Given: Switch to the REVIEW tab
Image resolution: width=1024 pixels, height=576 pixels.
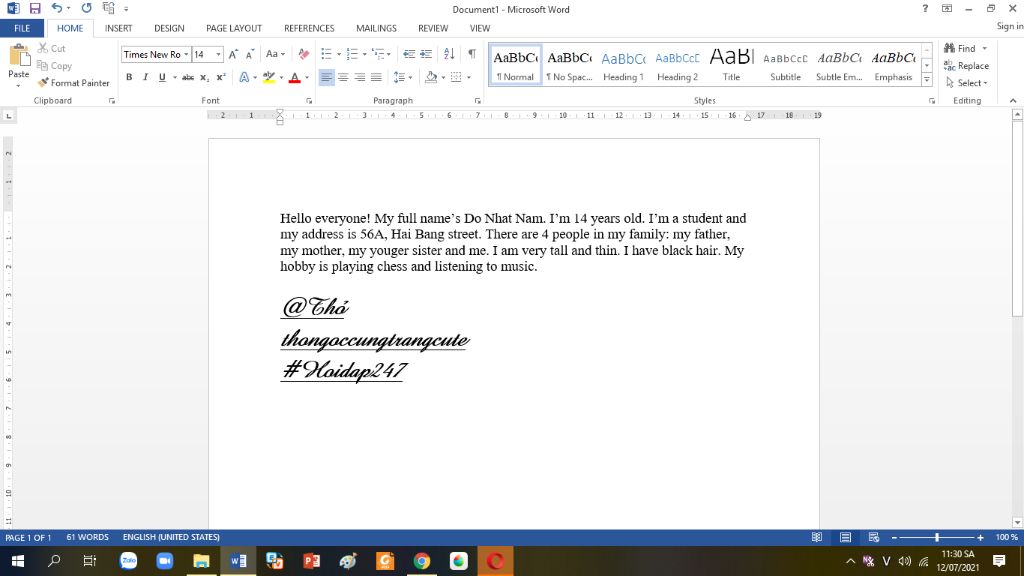Looking at the screenshot, I should tap(433, 28).
